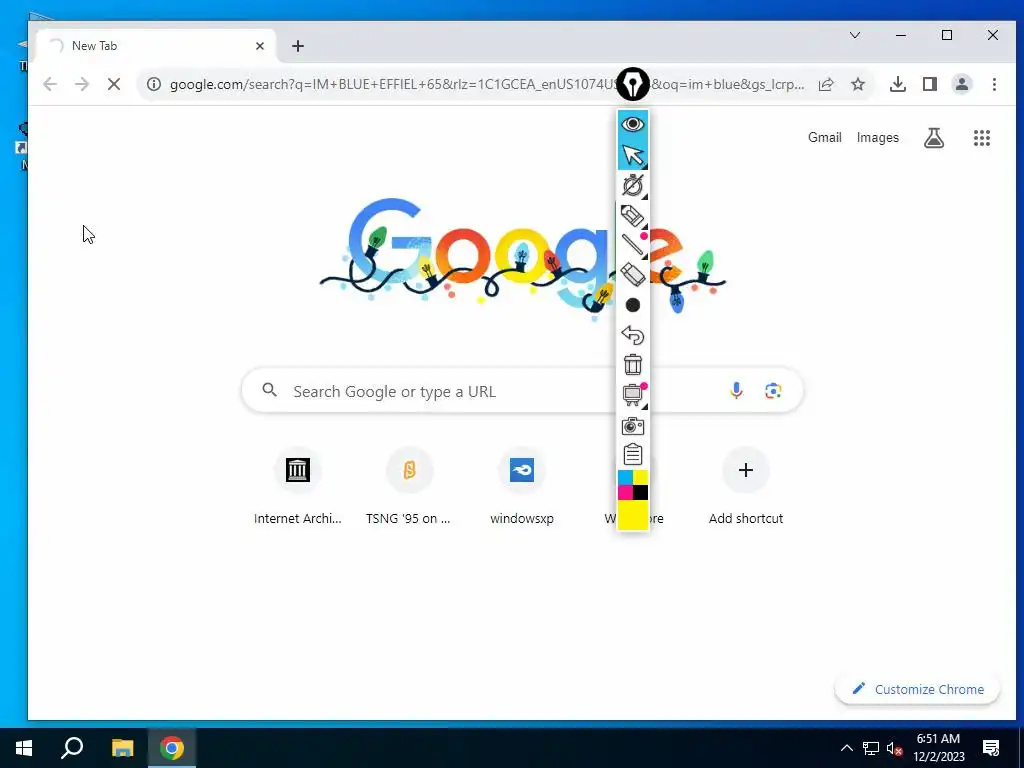Search by image with Google Lens icon
Screen dimensions: 1024x768
point(773,391)
